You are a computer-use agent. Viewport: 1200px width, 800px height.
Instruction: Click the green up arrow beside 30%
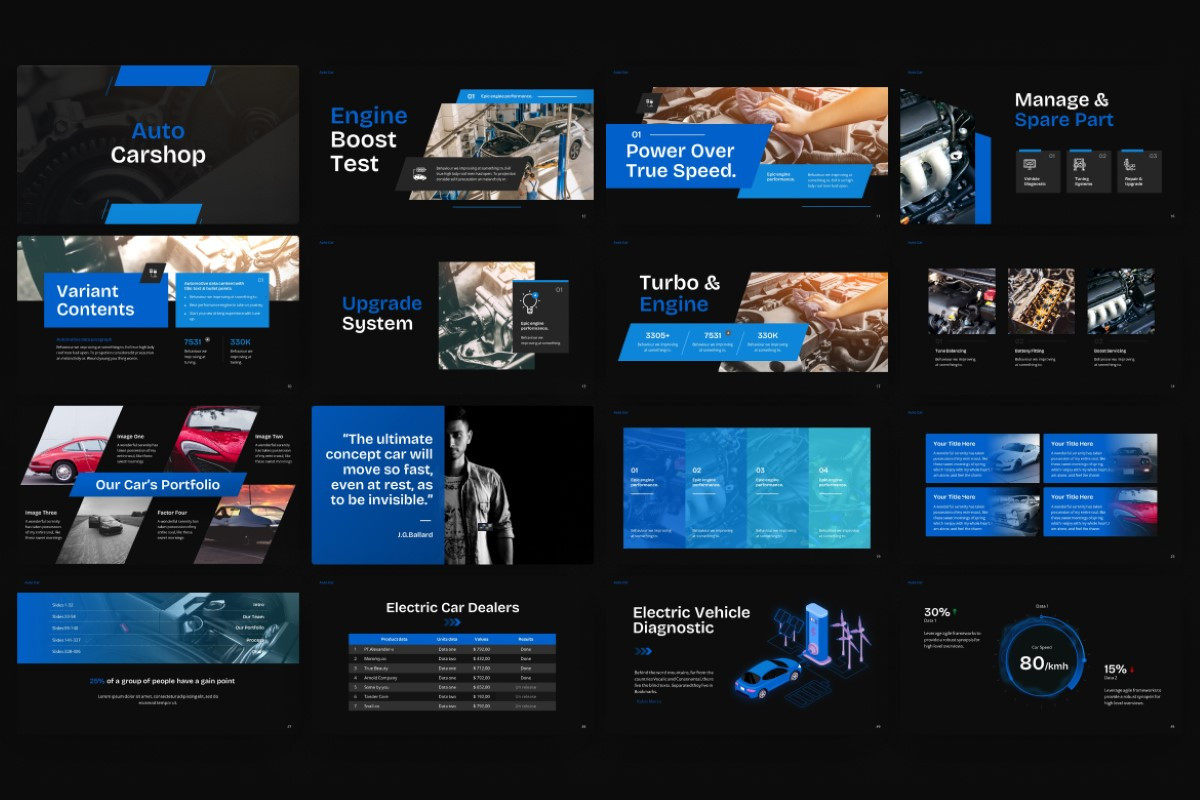pyautogui.click(x=954, y=611)
